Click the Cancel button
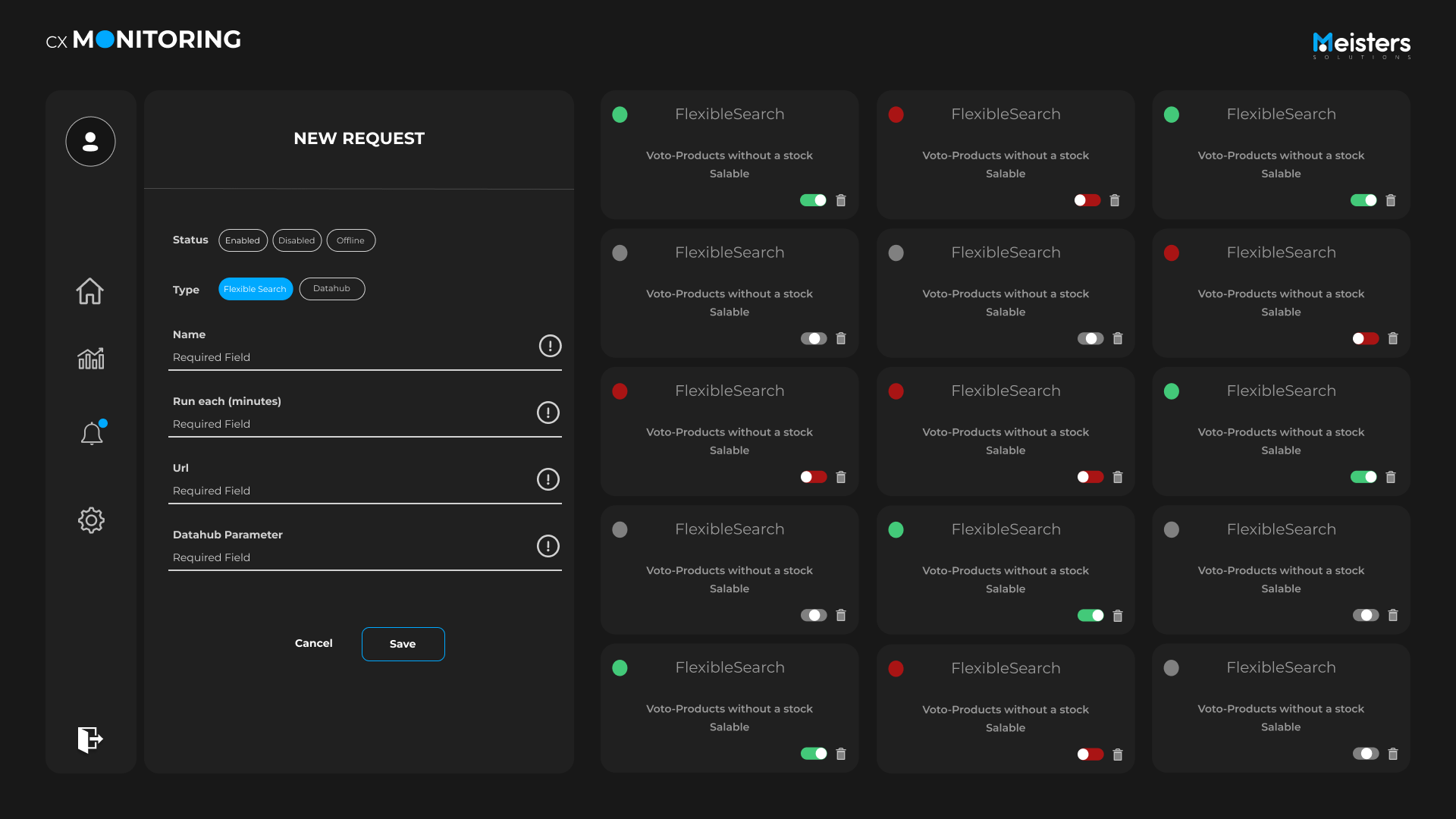Viewport: 1456px width, 819px height. click(313, 643)
